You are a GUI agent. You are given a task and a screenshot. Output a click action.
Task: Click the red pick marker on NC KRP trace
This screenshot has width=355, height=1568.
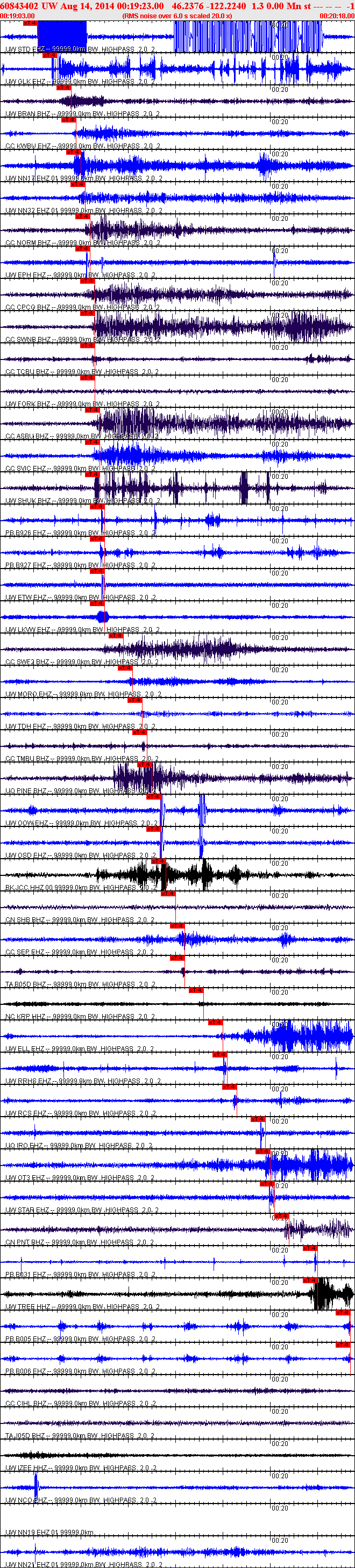tap(196, 990)
